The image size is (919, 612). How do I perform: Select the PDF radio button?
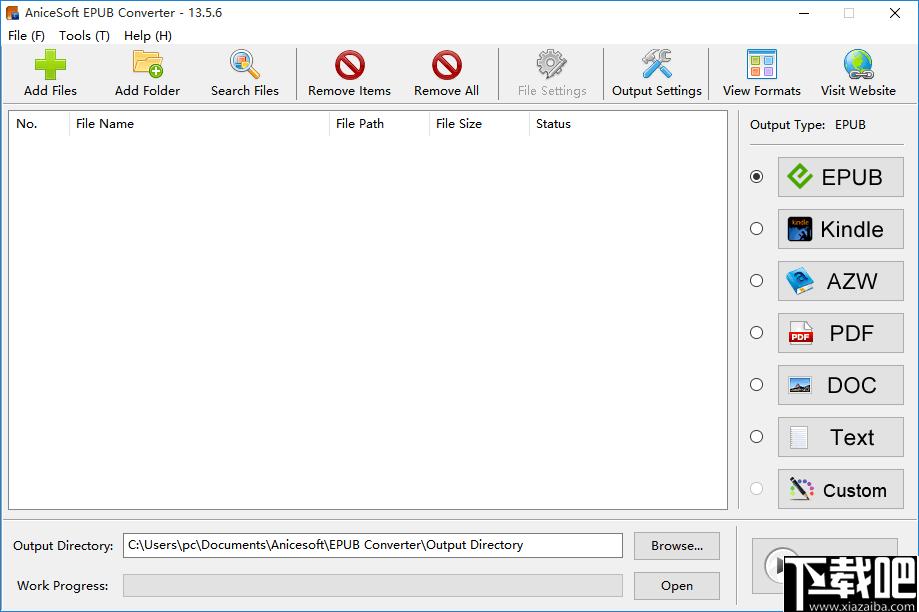[757, 332]
